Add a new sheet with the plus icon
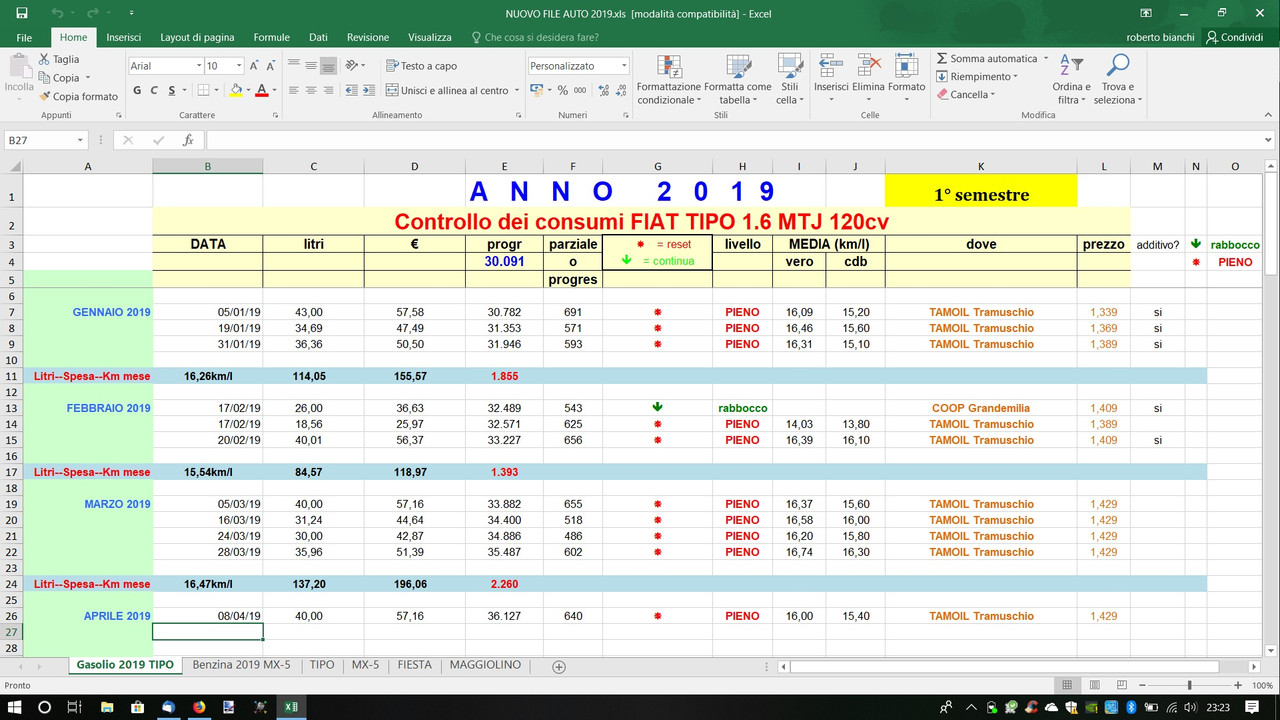1280x720 pixels. click(559, 666)
